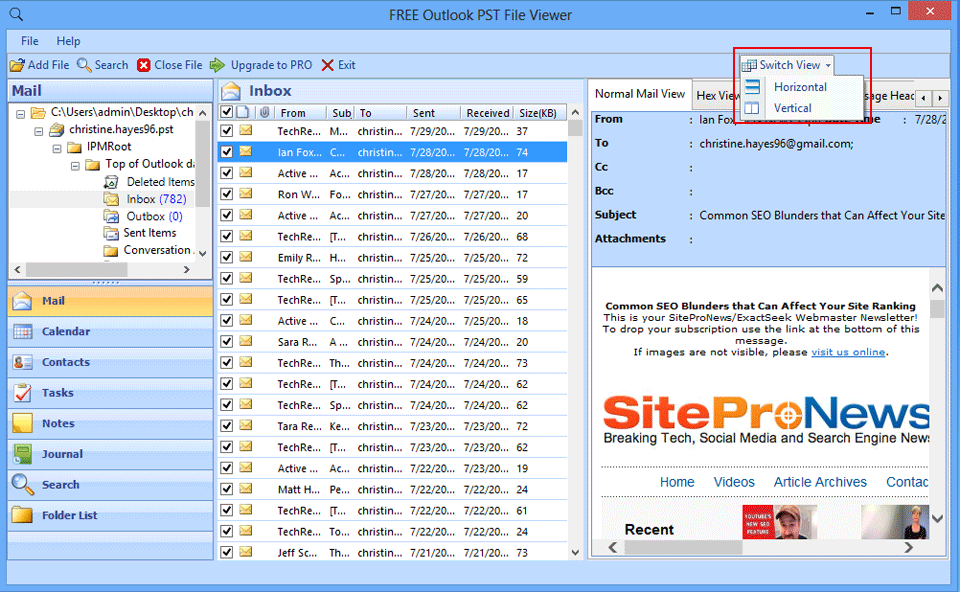The width and height of the screenshot is (960, 592).
Task: Collapse the Top of Outlook data node
Action: pos(75,165)
